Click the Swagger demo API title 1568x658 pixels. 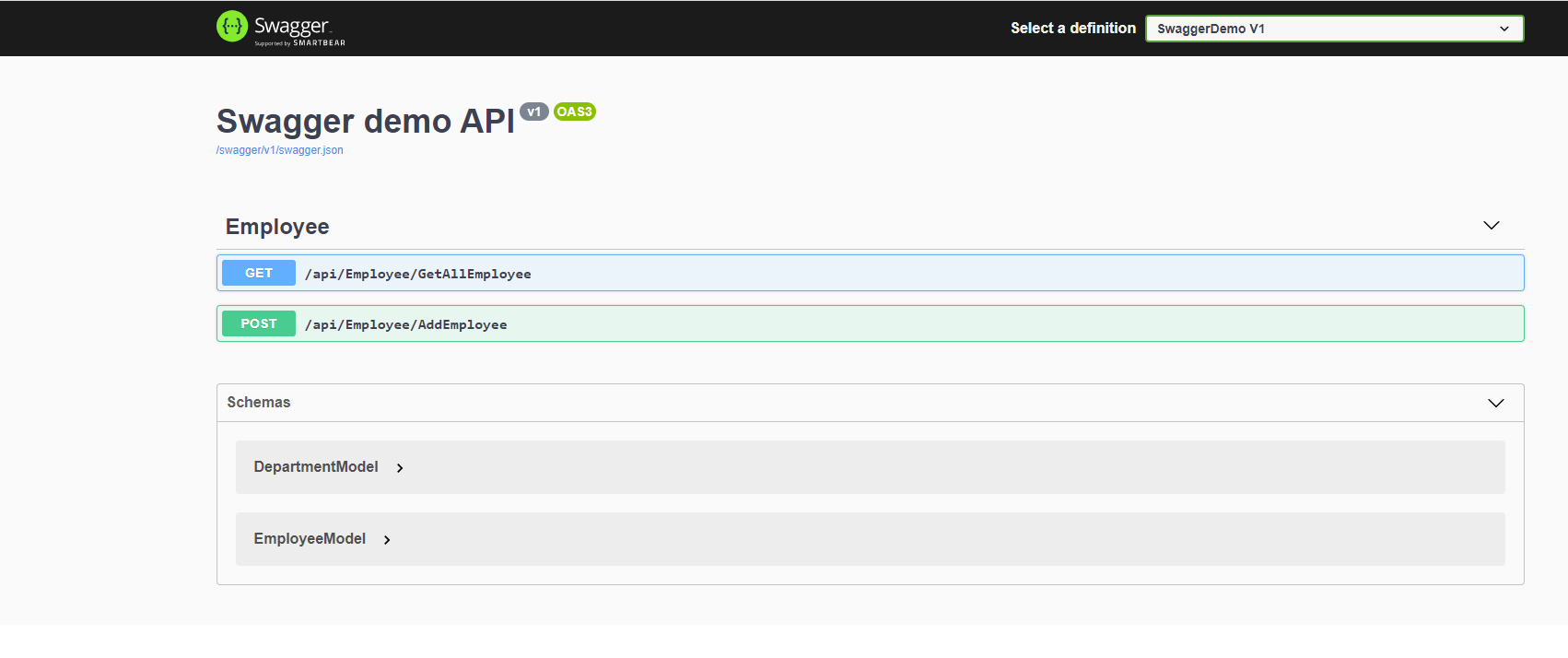[x=366, y=122]
